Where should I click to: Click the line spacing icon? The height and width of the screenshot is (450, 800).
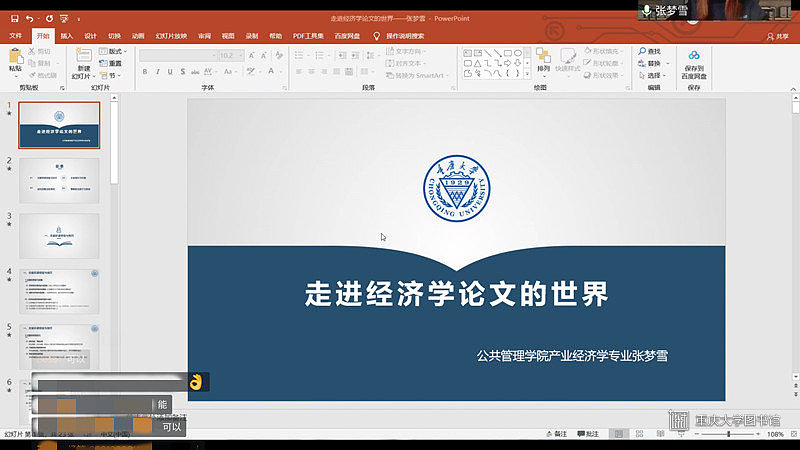point(370,55)
